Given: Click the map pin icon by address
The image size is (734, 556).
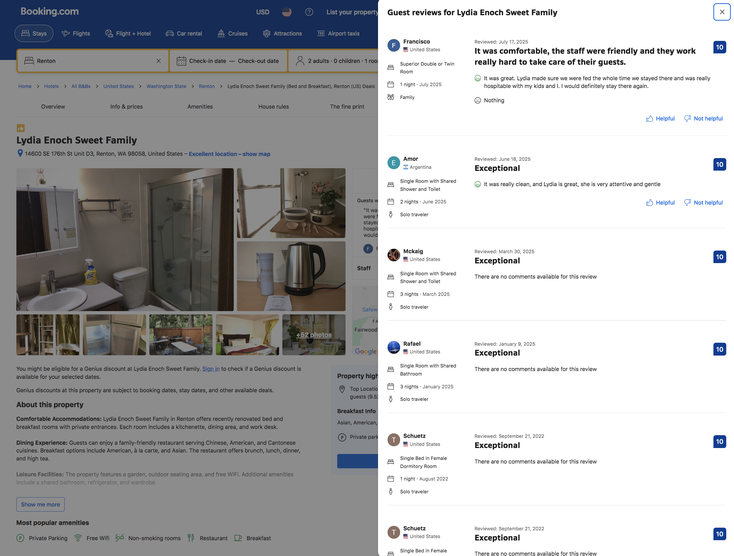Looking at the screenshot, I should 20,153.
